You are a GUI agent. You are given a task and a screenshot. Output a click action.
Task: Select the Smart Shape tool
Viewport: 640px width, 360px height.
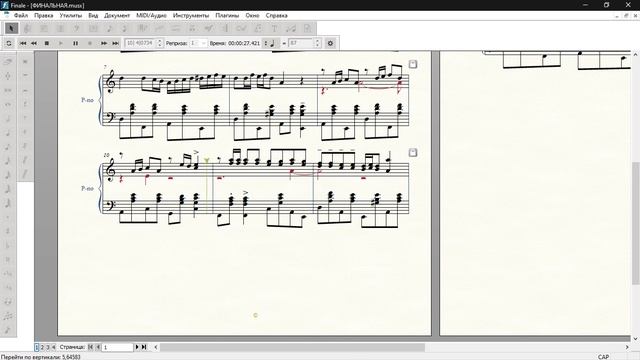[176, 28]
